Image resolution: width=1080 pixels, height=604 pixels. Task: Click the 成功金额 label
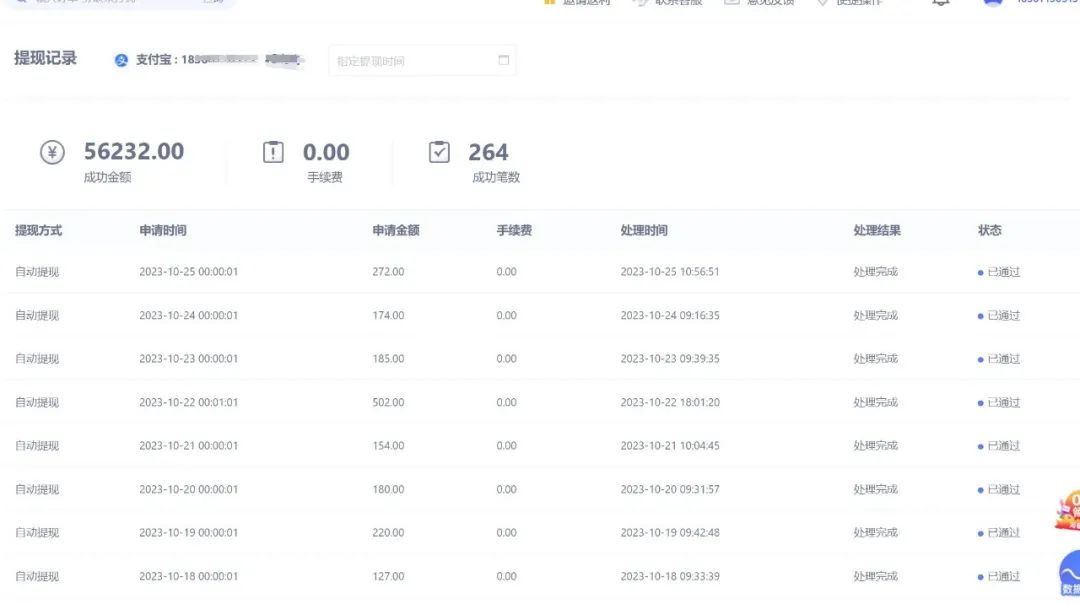coord(107,177)
